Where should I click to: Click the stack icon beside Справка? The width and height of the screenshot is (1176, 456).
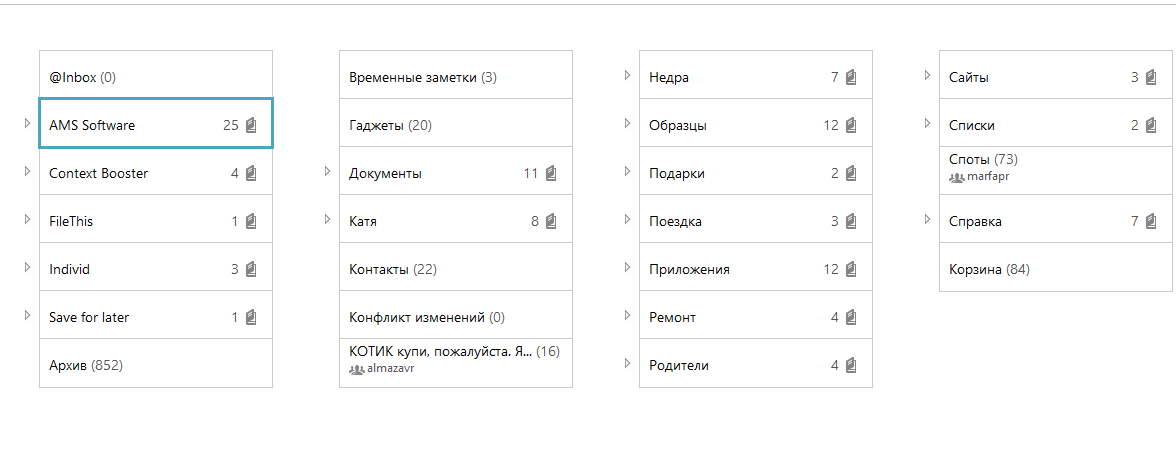click(x=1151, y=222)
